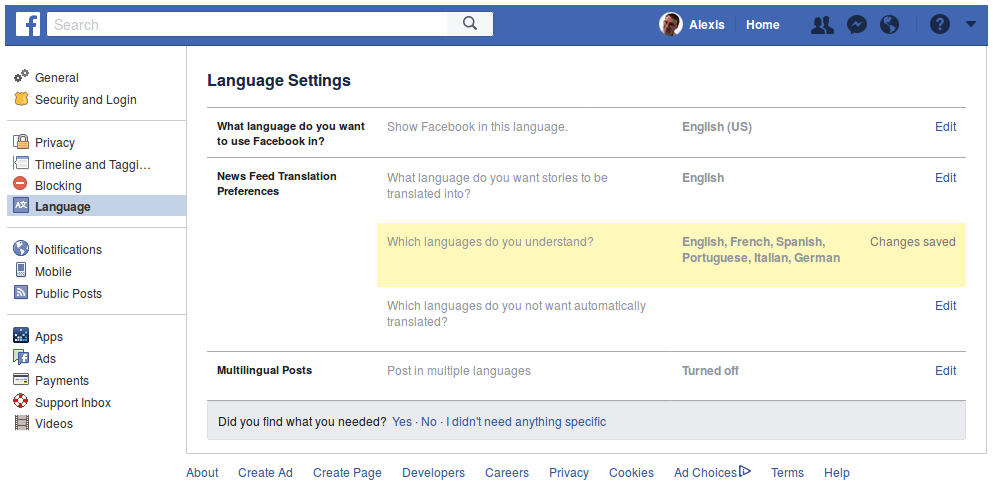Click the Ads sidebar icon

click(x=22, y=357)
